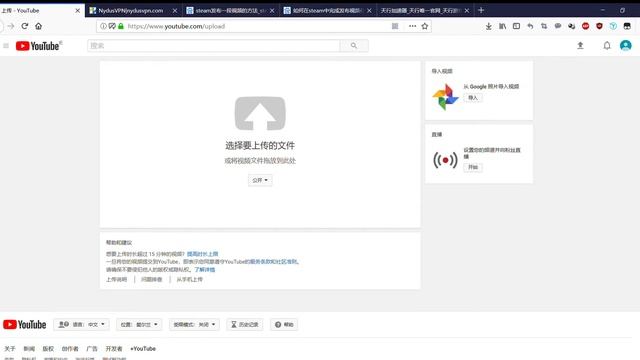
Task: Click the Google Photos pinwheel icon
Action: click(445, 97)
